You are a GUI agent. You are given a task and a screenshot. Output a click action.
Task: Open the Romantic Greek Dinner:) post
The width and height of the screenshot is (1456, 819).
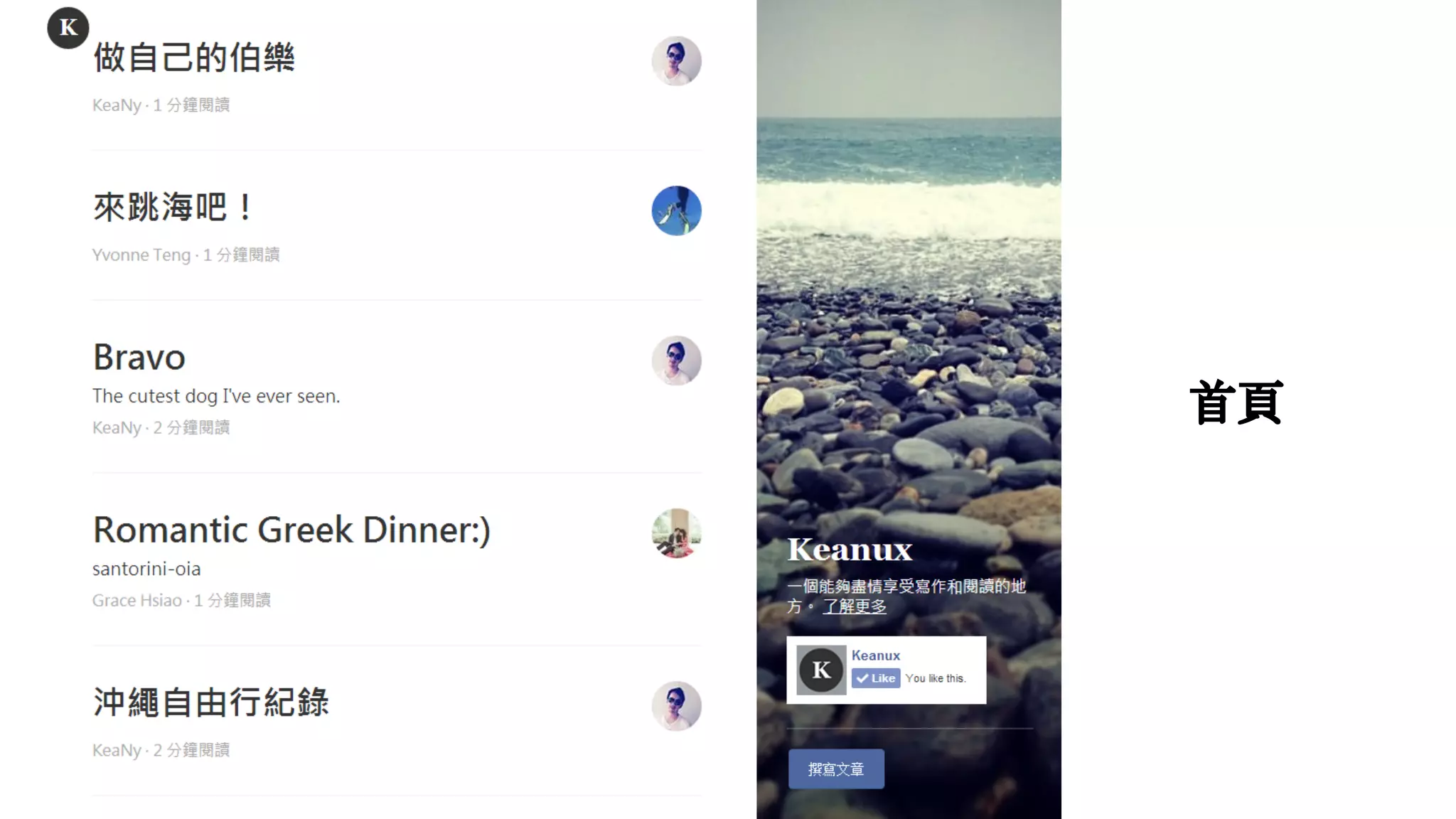point(291,530)
